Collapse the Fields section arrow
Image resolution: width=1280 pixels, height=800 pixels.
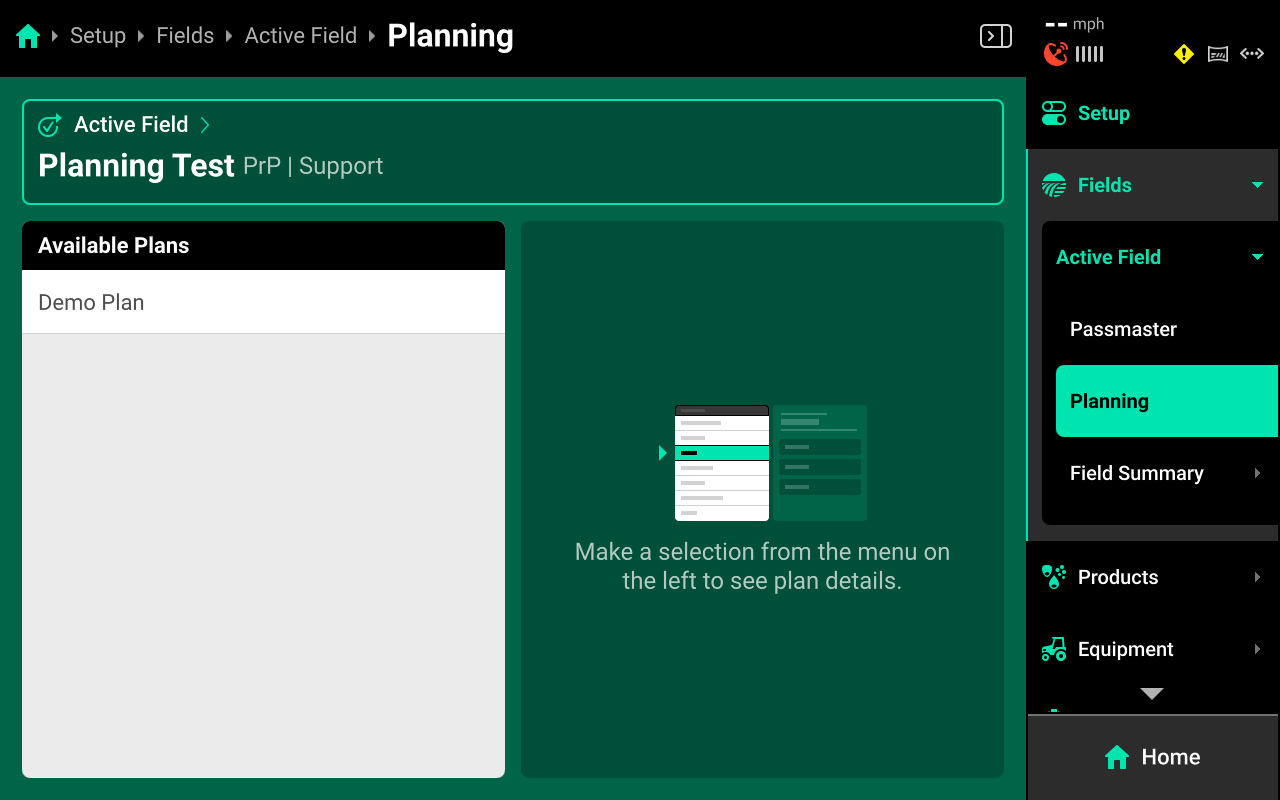[1257, 185]
